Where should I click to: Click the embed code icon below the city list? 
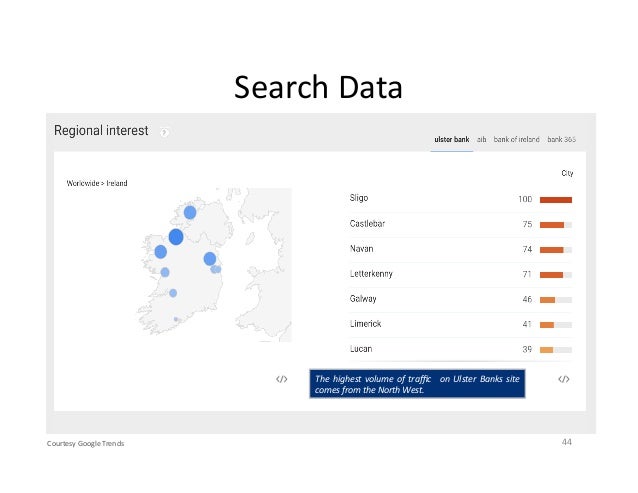point(564,379)
